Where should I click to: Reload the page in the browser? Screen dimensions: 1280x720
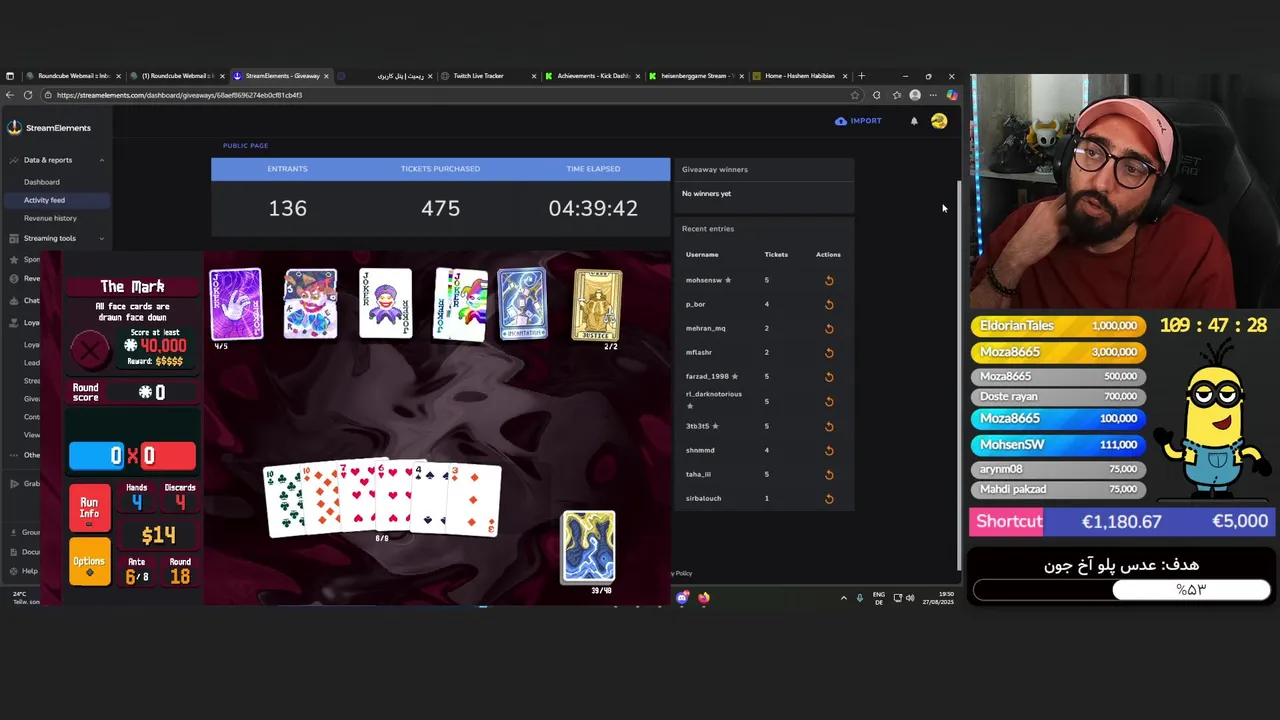tap(28, 95)
